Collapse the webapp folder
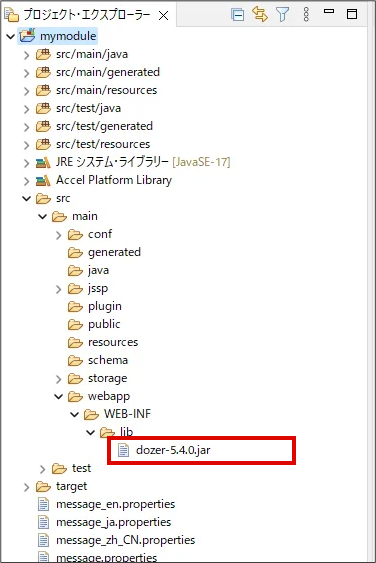376x563 pixels. pyautogui.click(x=59, y=396)
